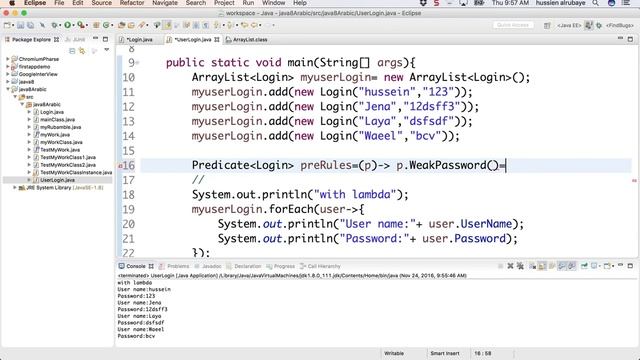Click Clear Console icon
The height and width of the screenshot is (360, 640).
tap(533, 266)
